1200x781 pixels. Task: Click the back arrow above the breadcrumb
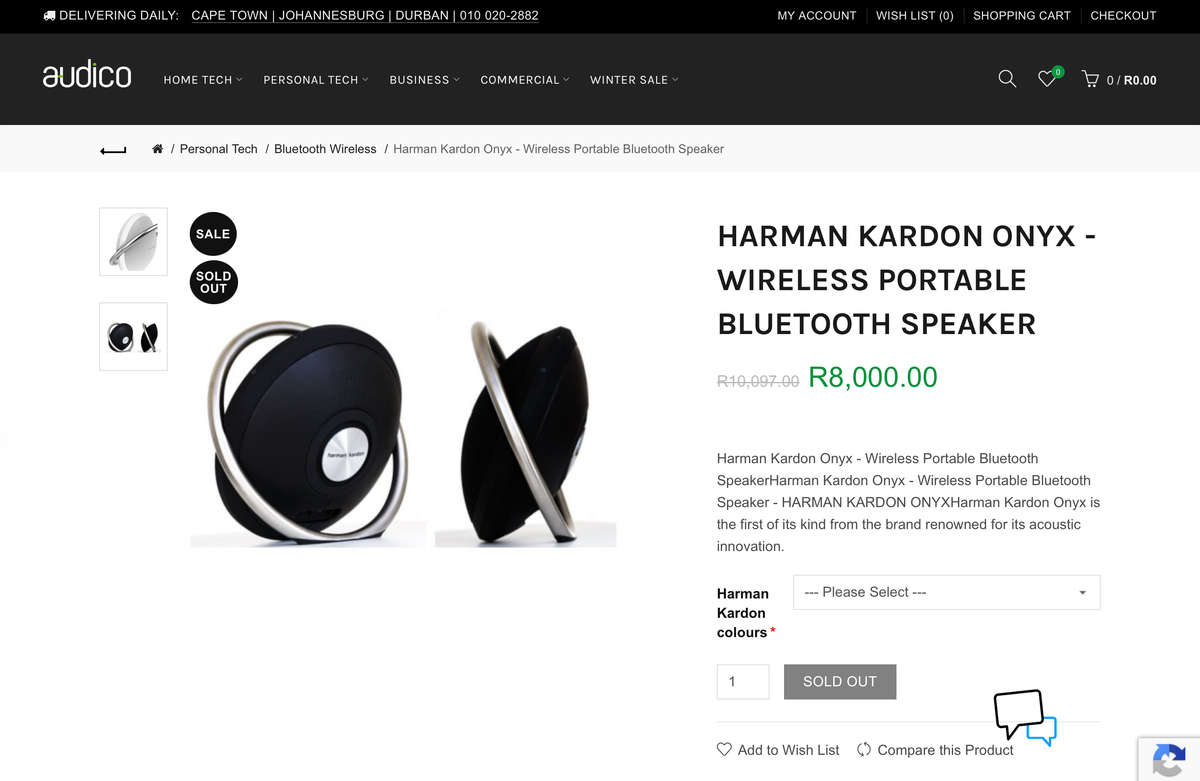click(112, 148)
